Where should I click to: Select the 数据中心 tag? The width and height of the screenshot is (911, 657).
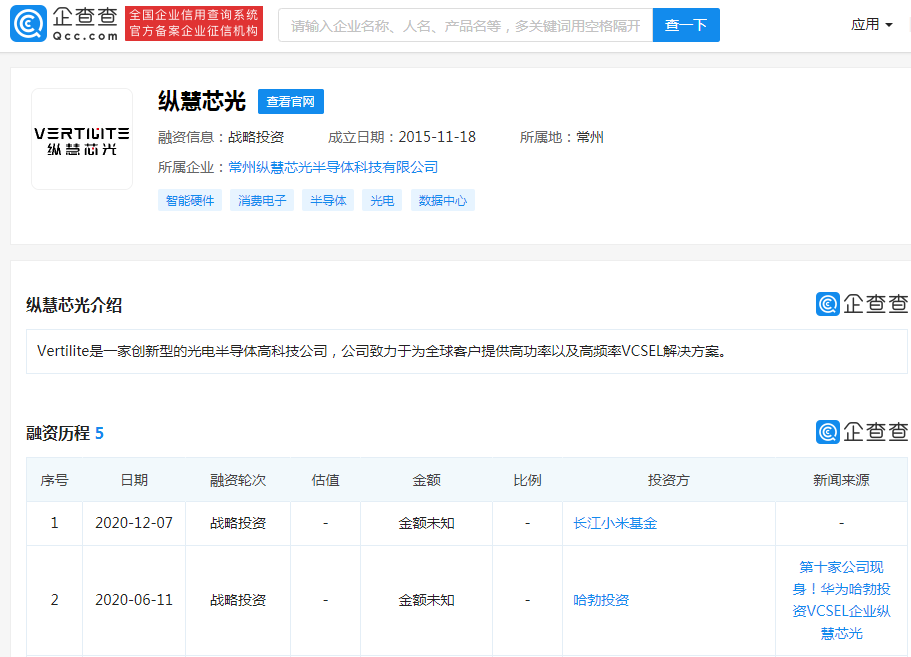443,200
